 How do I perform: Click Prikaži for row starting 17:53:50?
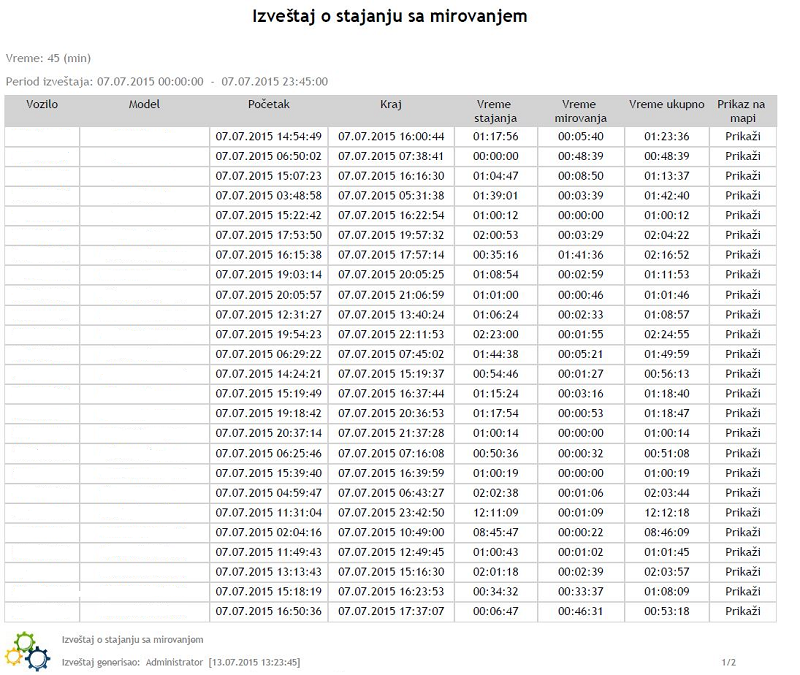point(742,235)
